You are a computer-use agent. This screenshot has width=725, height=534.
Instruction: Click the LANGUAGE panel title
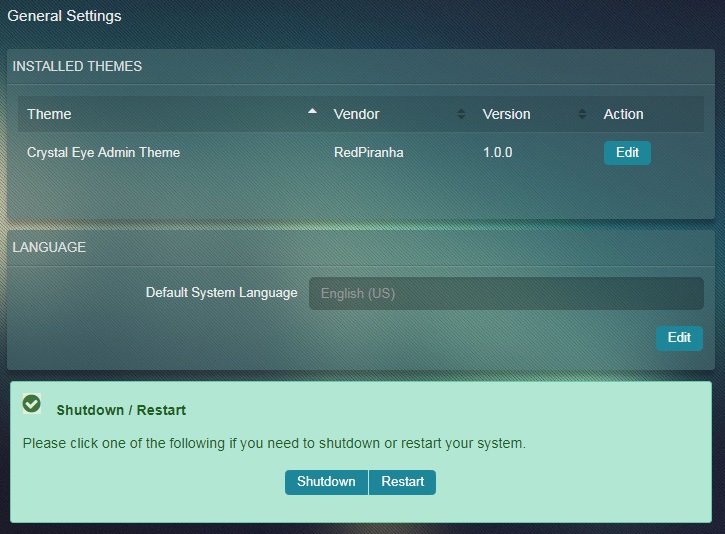(x=49, y=247)
